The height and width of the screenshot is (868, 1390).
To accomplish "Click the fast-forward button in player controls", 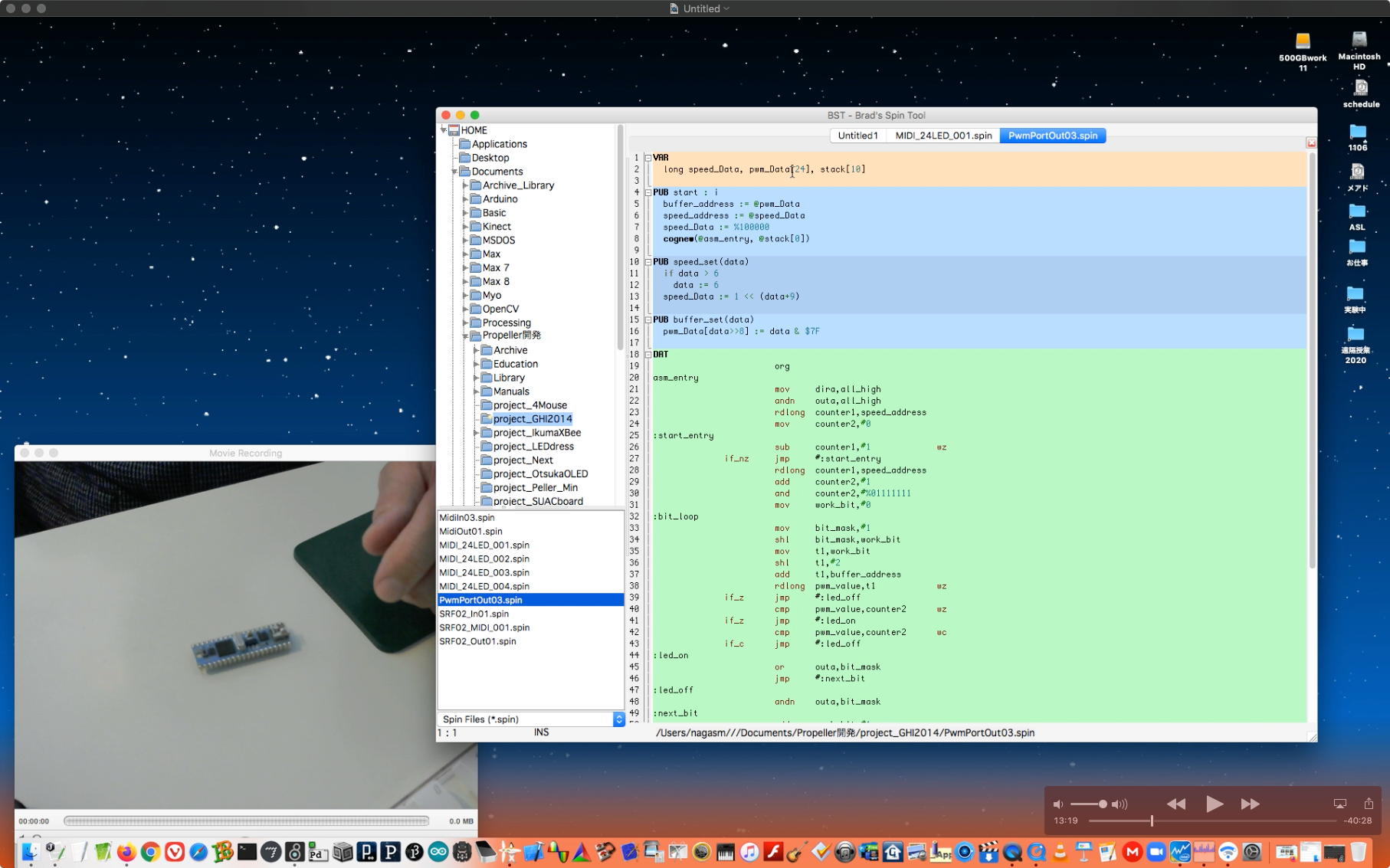I will [1250, 804].
